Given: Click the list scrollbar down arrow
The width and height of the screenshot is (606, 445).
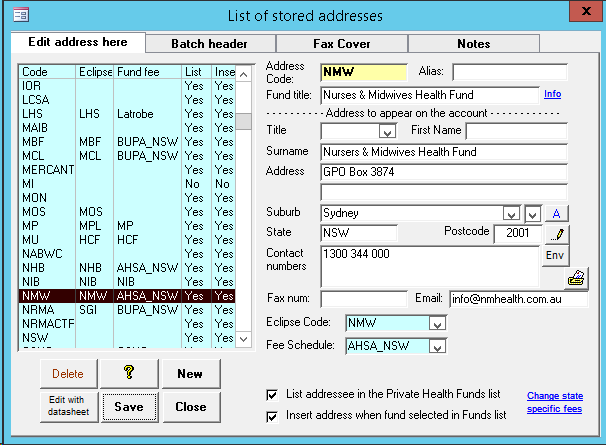Looking at the screenshot, I should coord(243,339).
